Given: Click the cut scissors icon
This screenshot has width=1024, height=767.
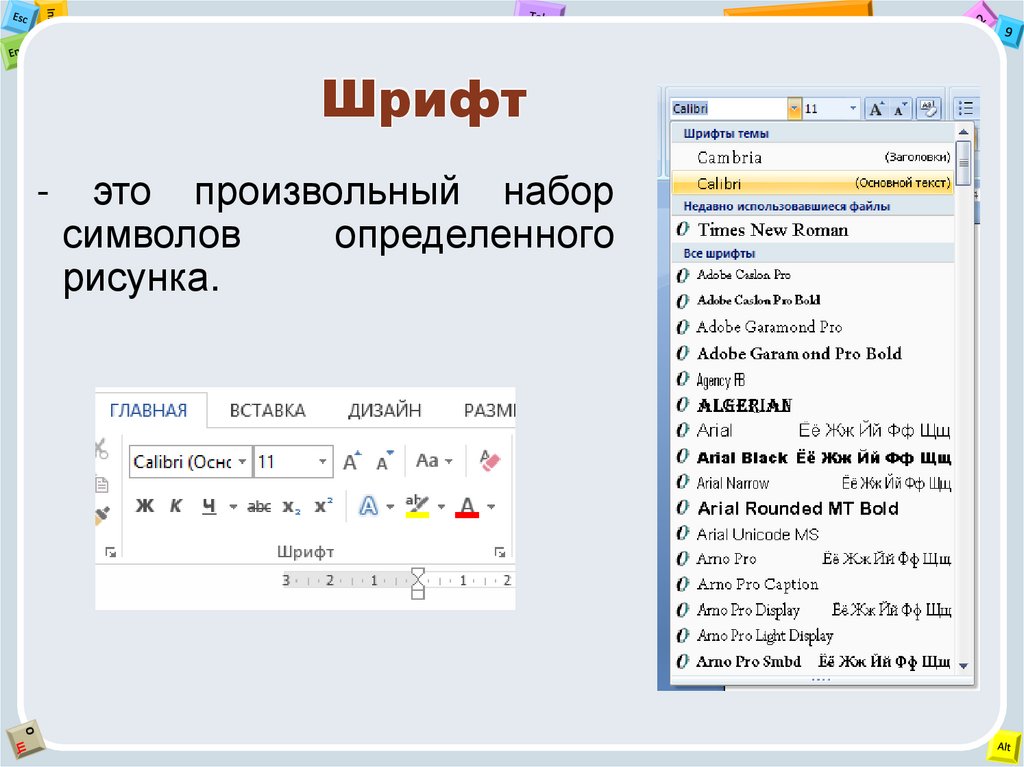Looking at the screenshot, I should [x=101, y=449].
